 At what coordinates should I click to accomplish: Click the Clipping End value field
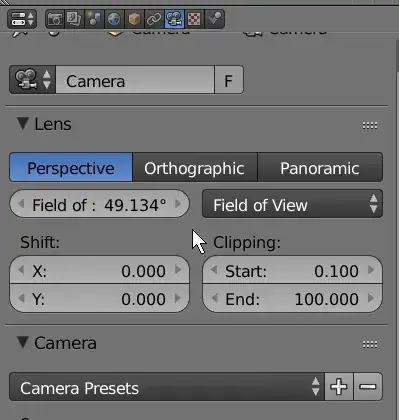pyautogui.click(x=292, y=298)
